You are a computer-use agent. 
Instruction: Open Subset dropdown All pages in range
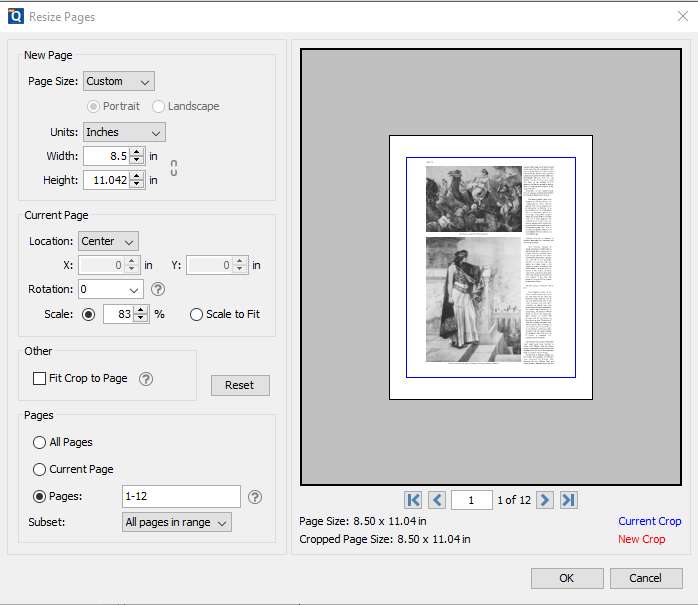pos(177,522)
